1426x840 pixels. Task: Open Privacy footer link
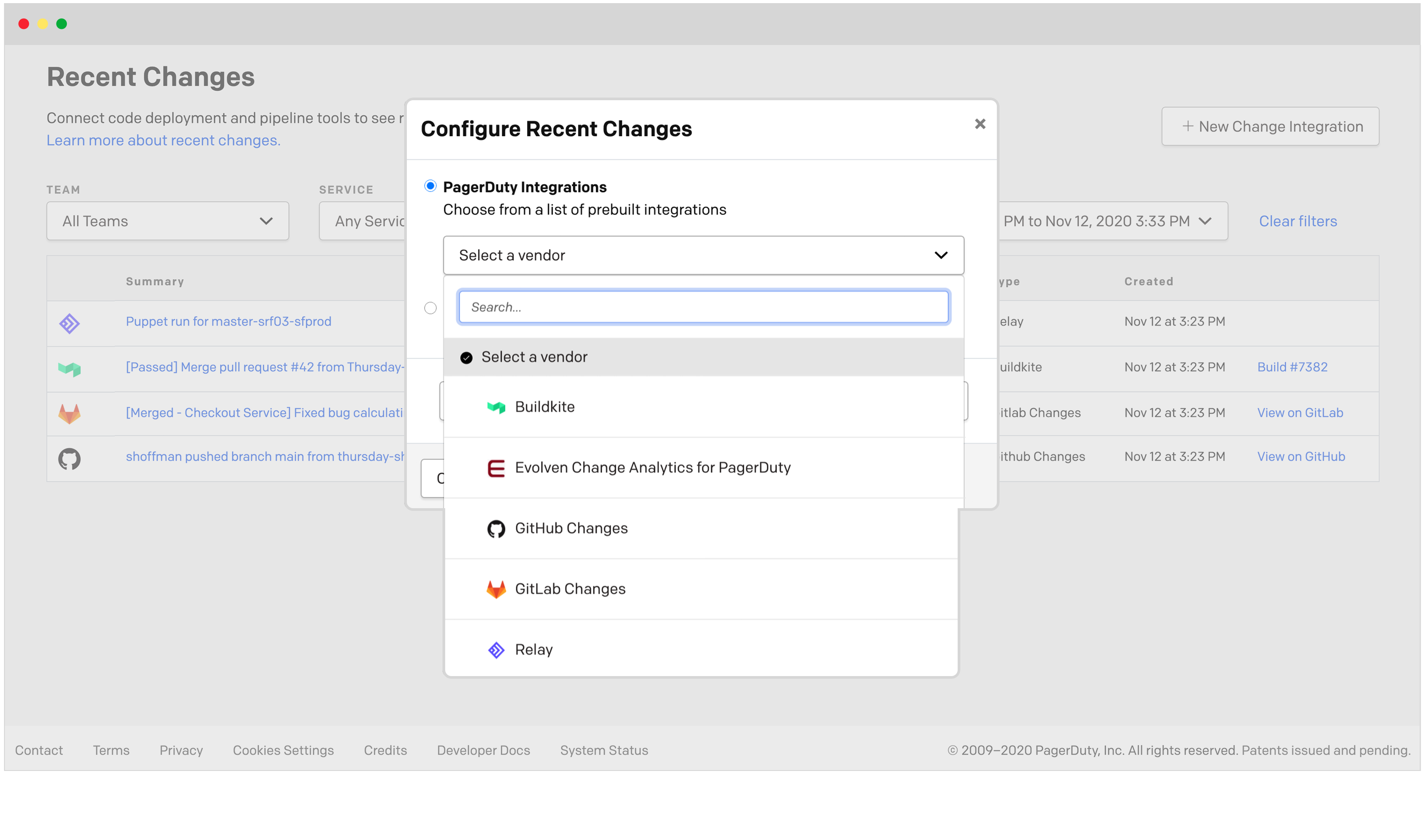click(x=180, y=750)
